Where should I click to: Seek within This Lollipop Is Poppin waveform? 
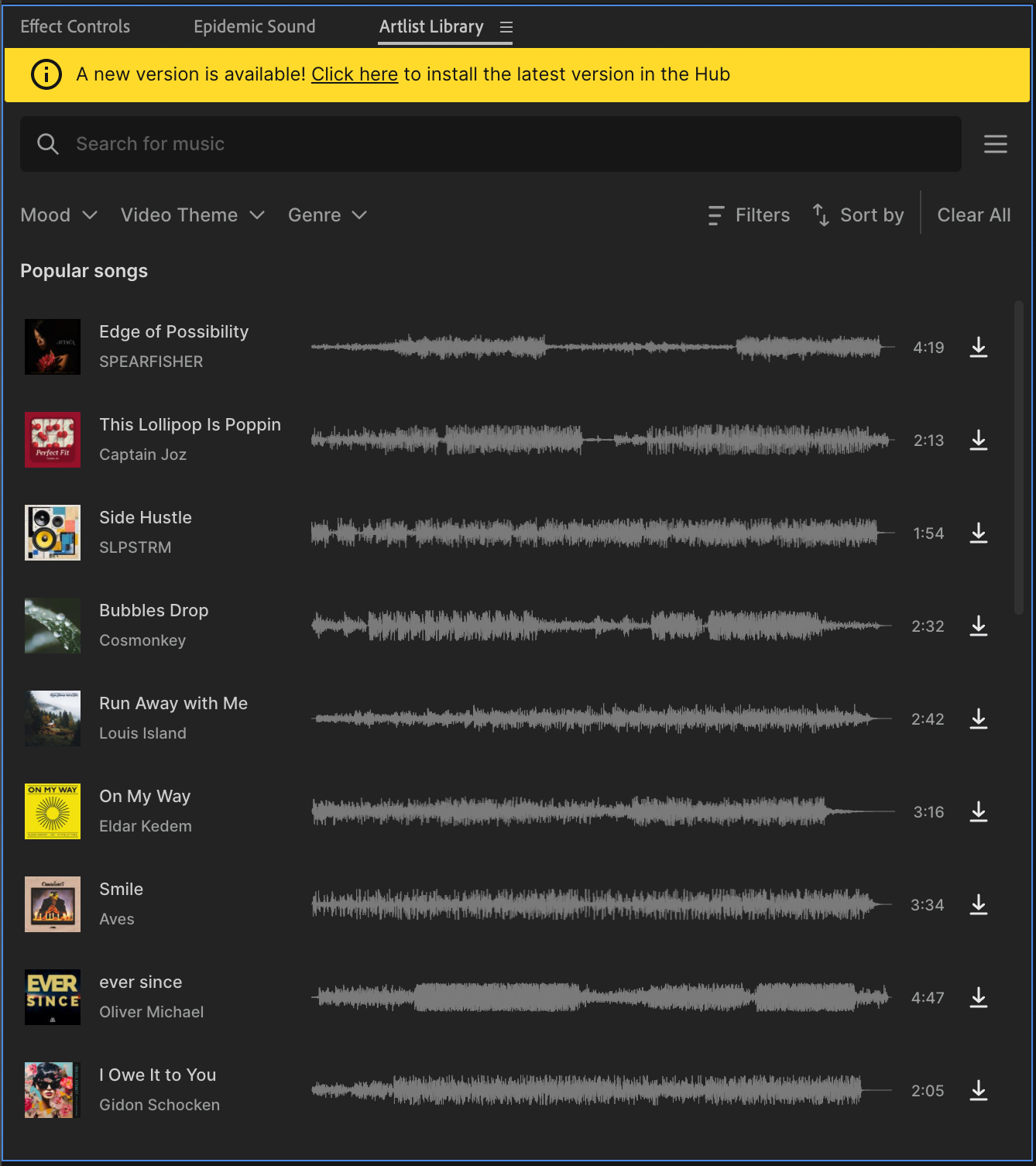coord(603,440)
